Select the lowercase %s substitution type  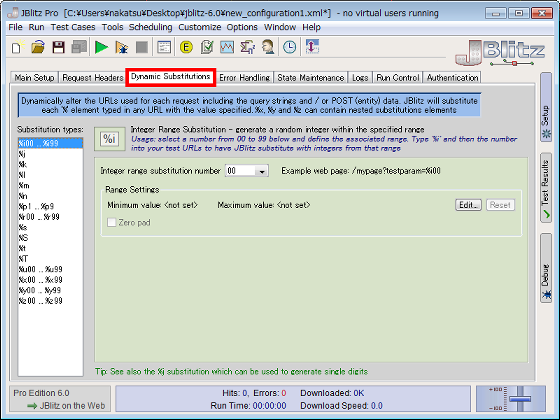(x=50, y=227)
